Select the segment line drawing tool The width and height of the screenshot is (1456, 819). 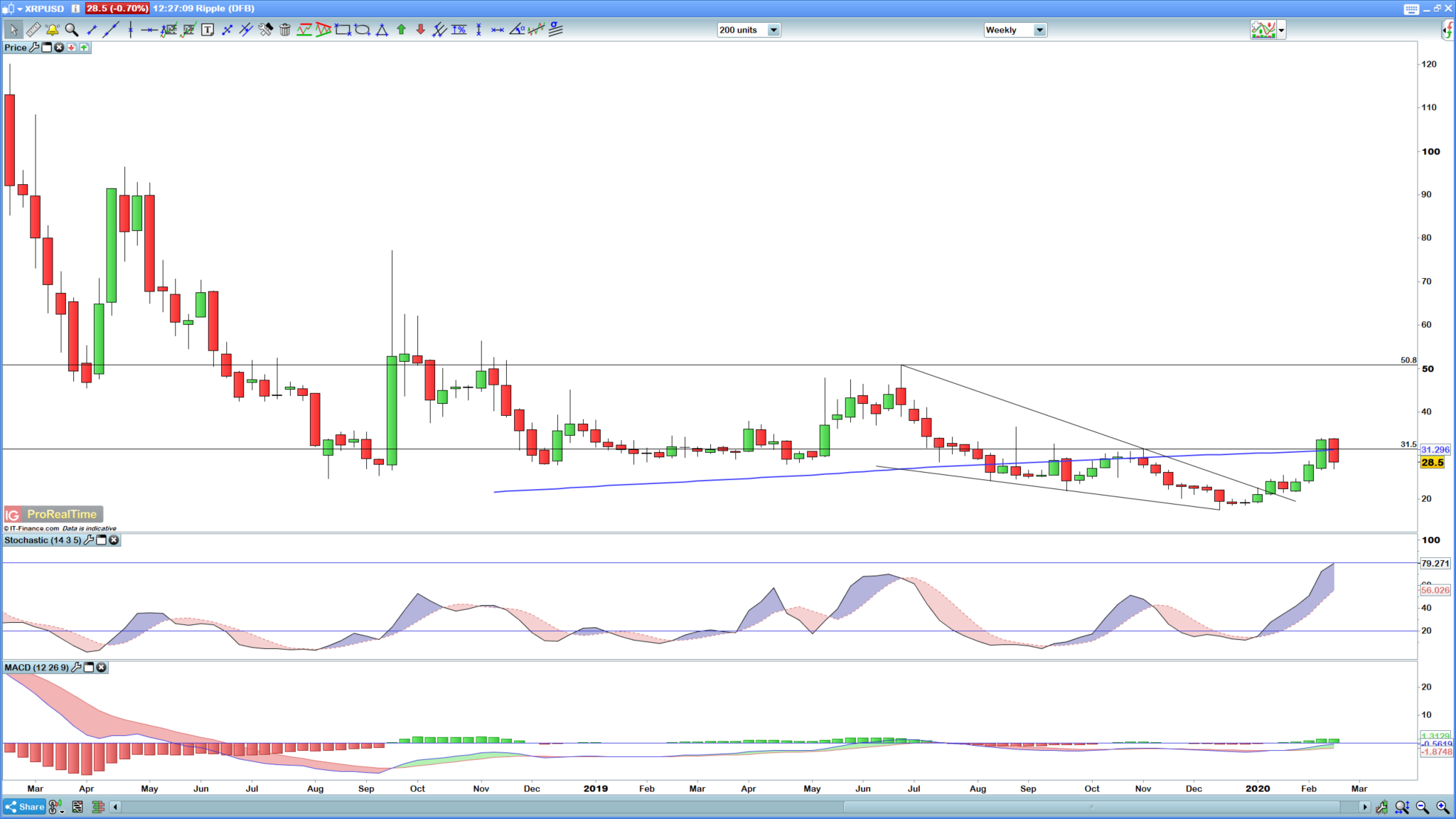(92, 30)
